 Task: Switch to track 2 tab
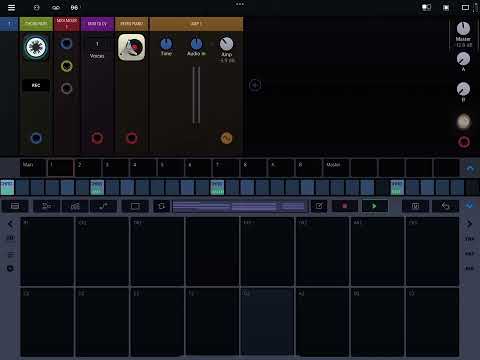point(88,167)
